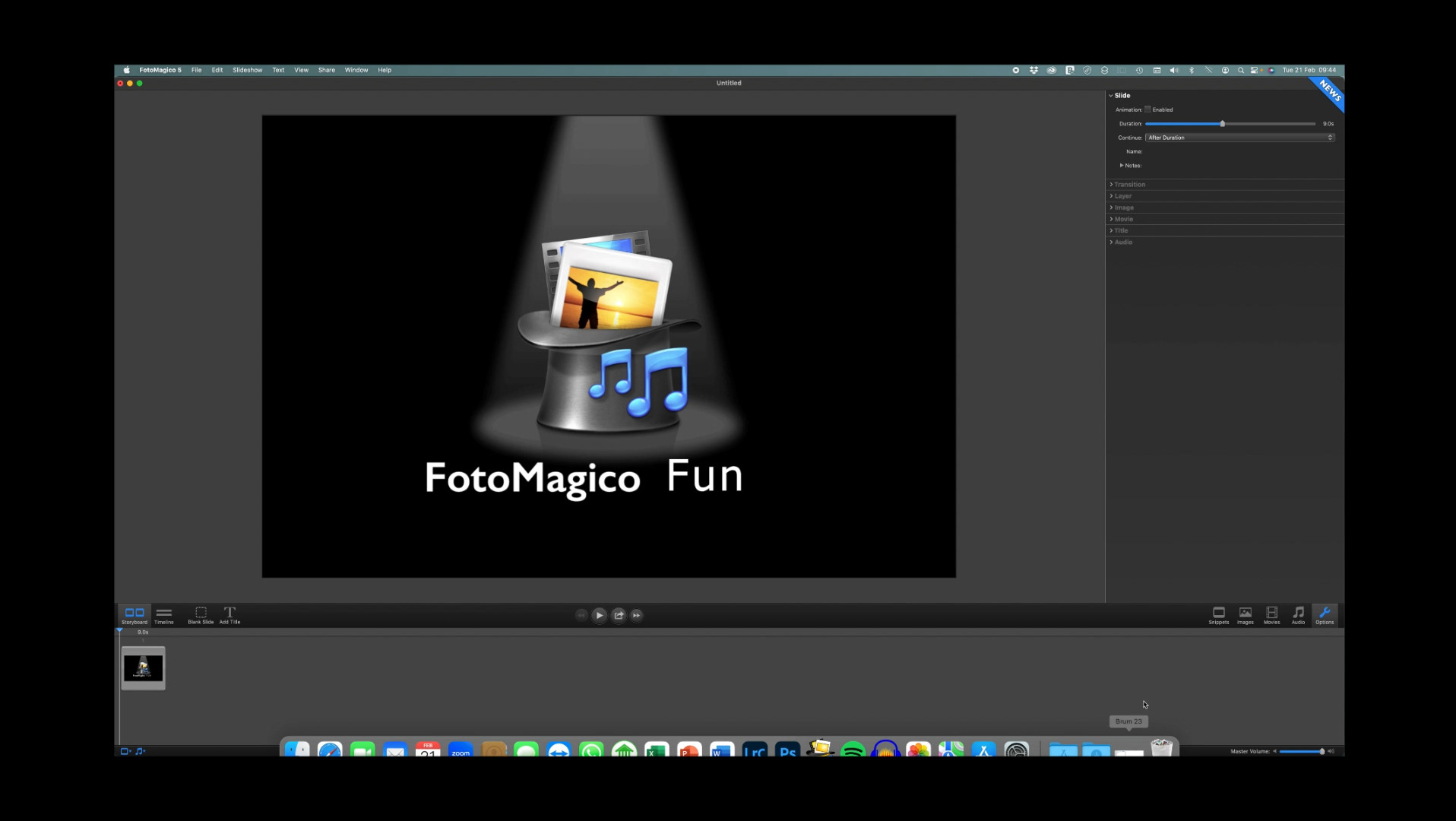Open Lightroom Classic from the Dock

tap(755, 750)
